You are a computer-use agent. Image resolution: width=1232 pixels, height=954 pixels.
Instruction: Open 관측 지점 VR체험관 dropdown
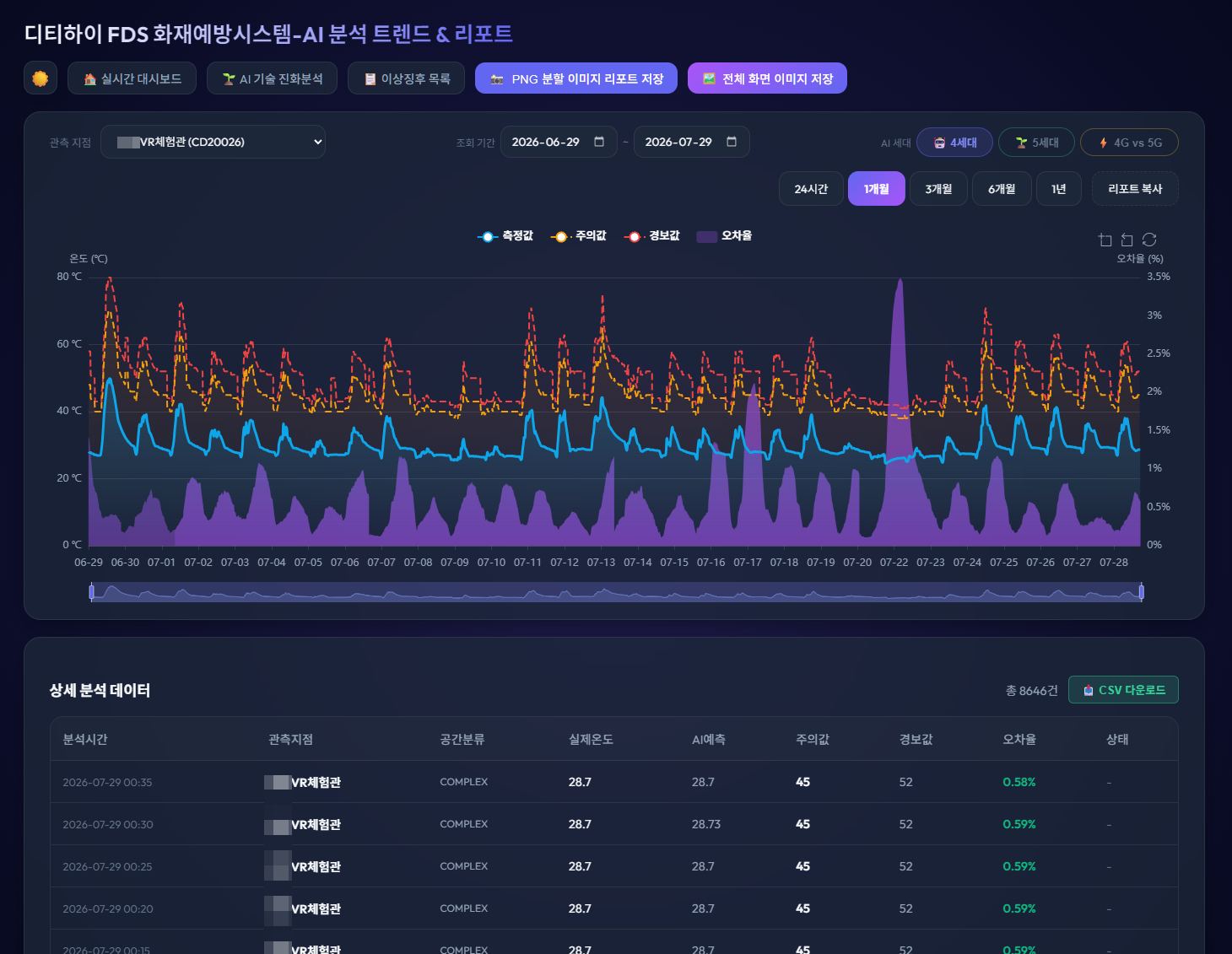(213, 142)
